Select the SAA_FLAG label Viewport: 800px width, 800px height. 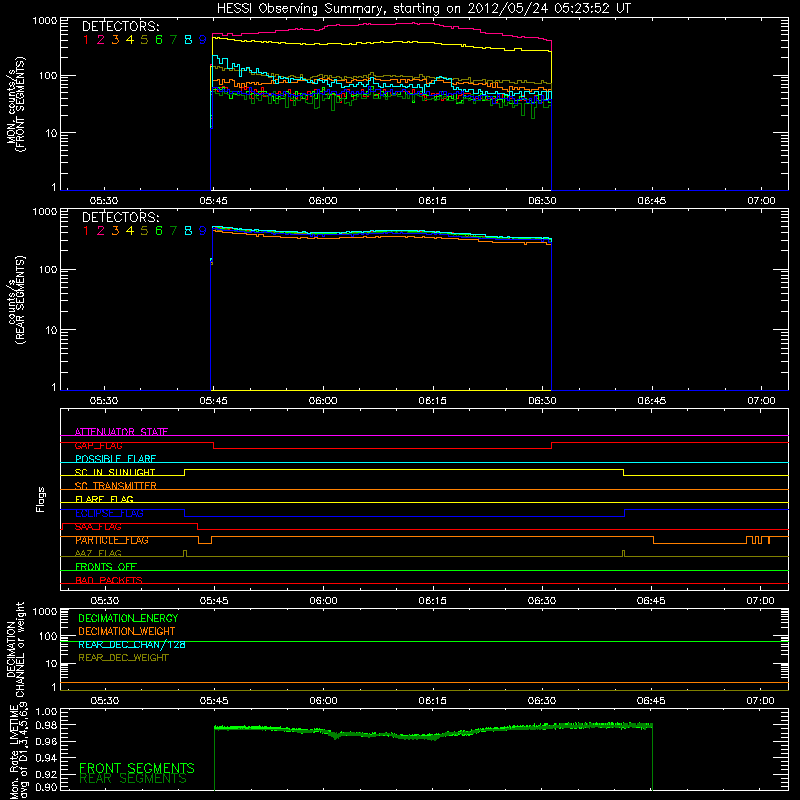point(98,527)
